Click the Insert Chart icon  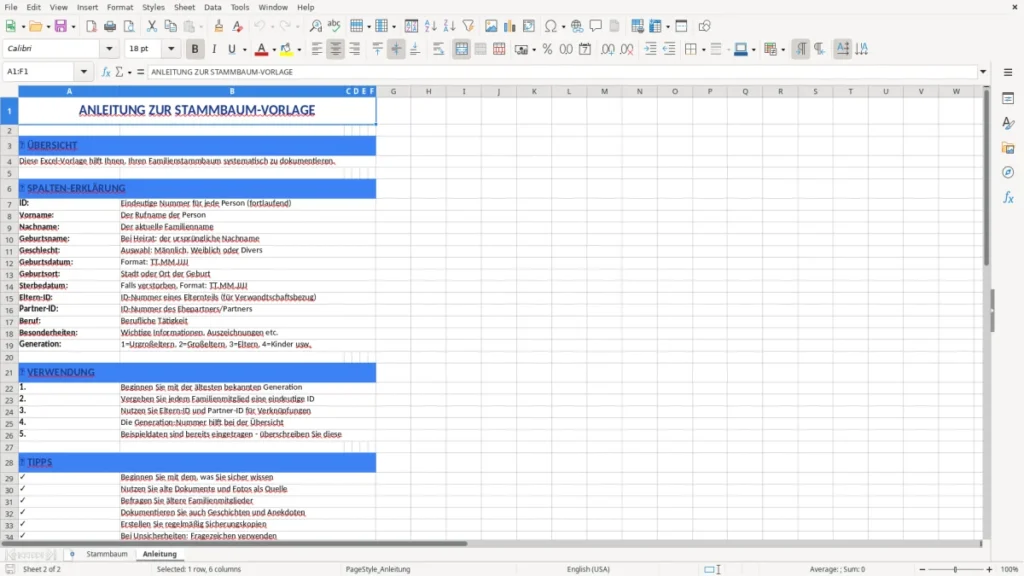click(509, 26)
